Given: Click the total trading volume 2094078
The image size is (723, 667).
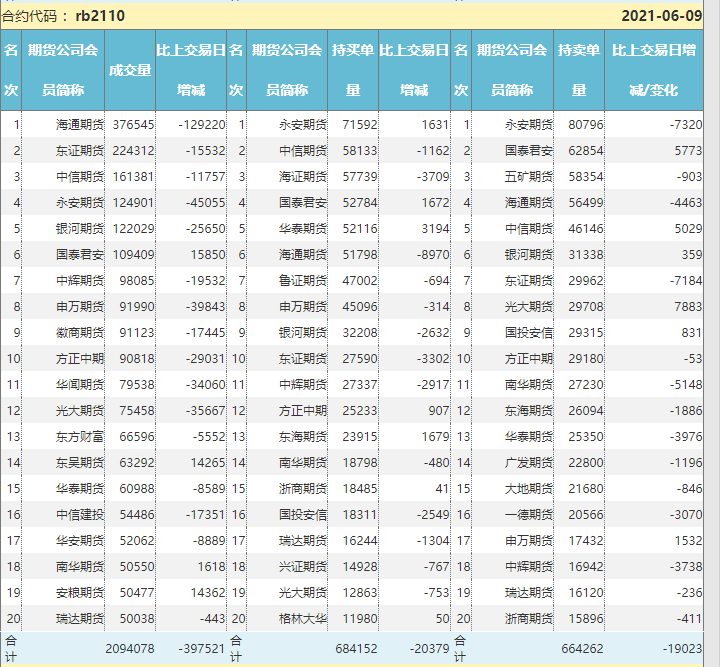Looking at the screenshot, I should tap(130, 649).
